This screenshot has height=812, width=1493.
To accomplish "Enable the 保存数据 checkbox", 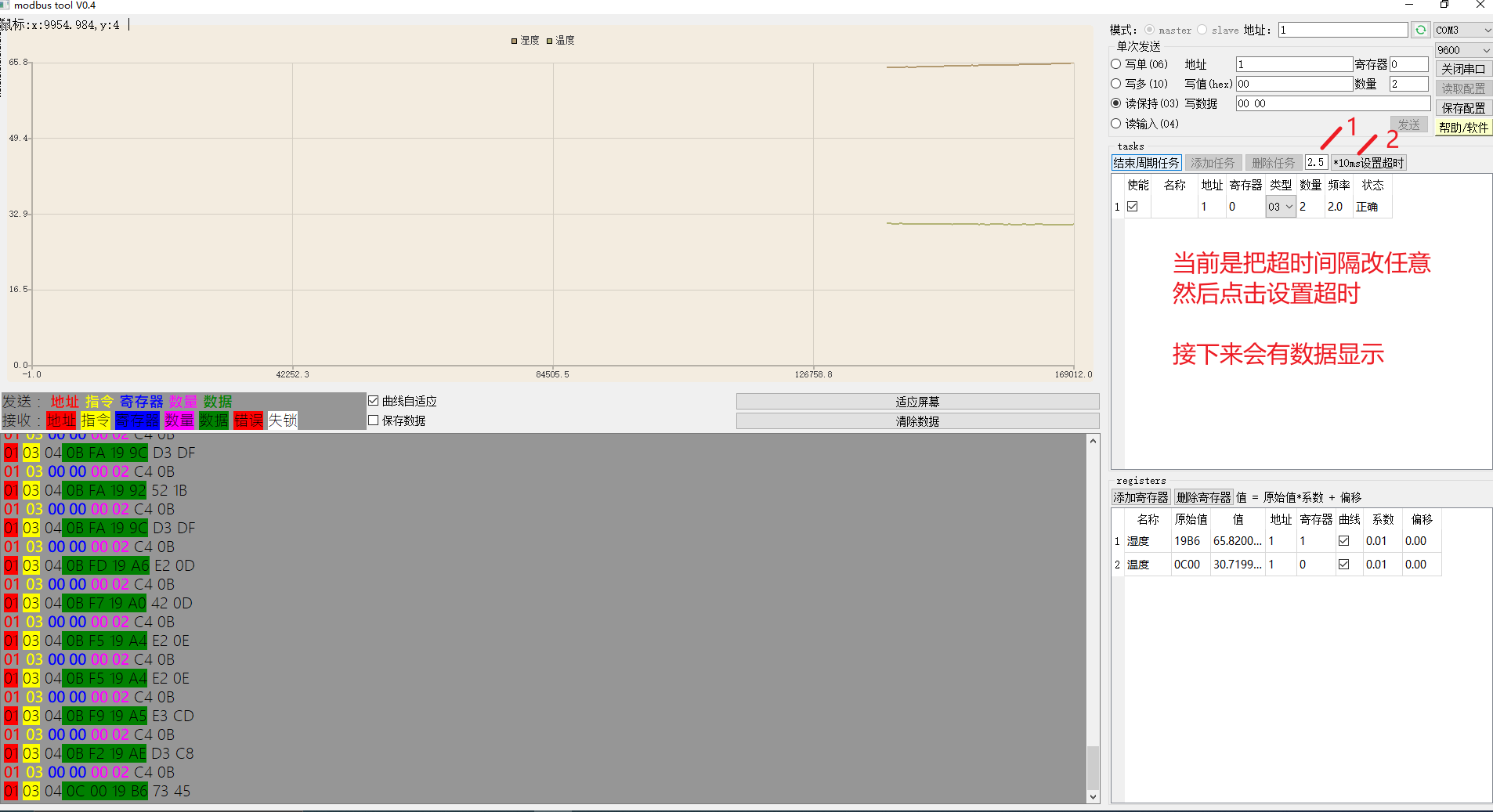I will [374, 420].
